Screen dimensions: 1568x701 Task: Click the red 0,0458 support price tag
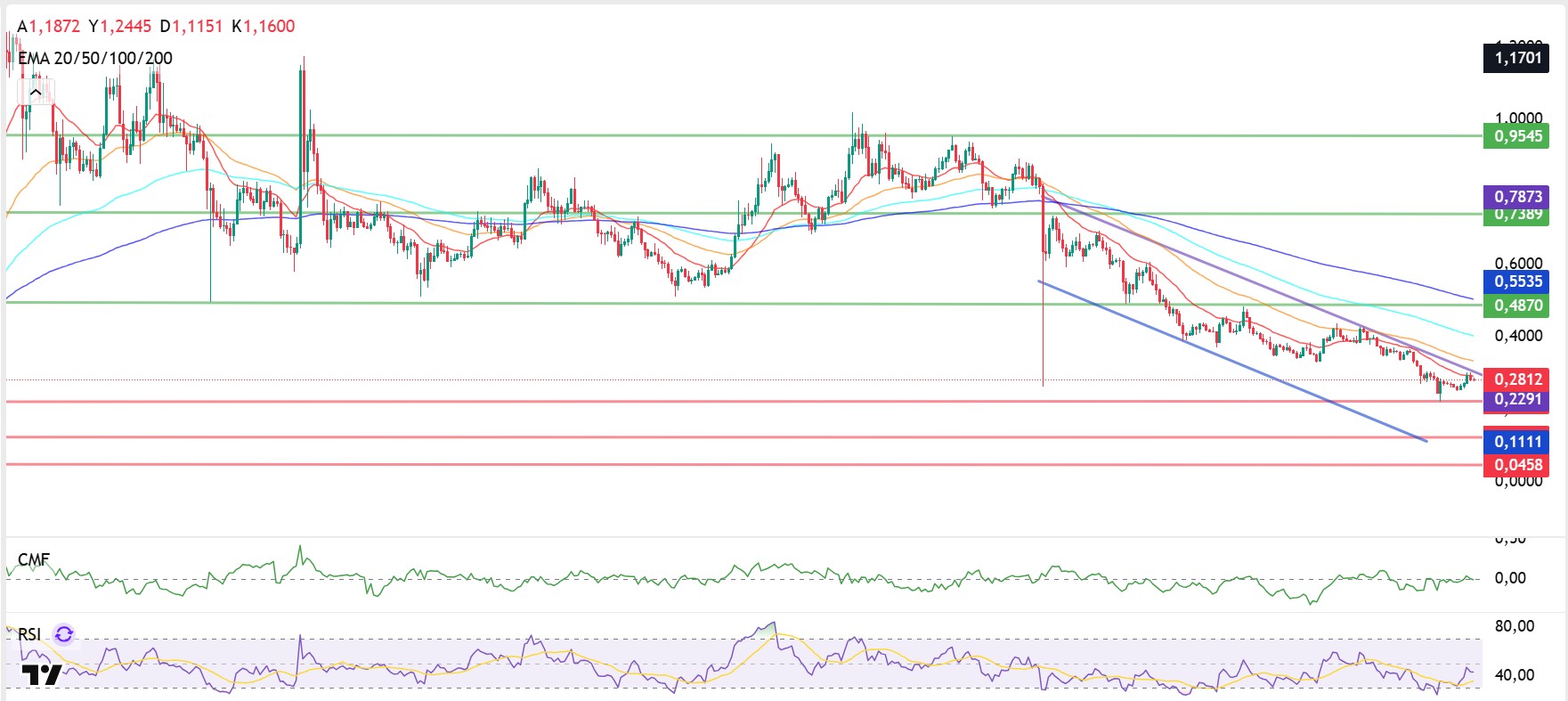1517,465
